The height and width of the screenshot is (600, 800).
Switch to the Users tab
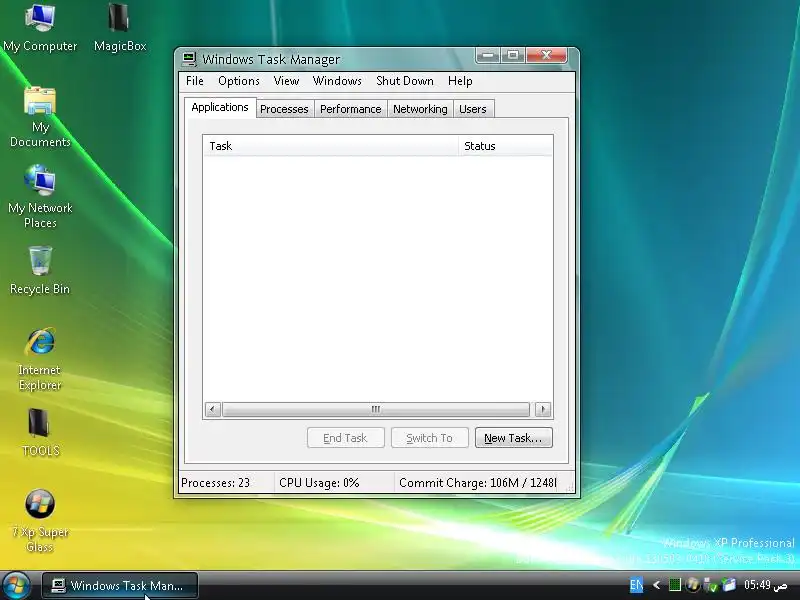[472, 109]
